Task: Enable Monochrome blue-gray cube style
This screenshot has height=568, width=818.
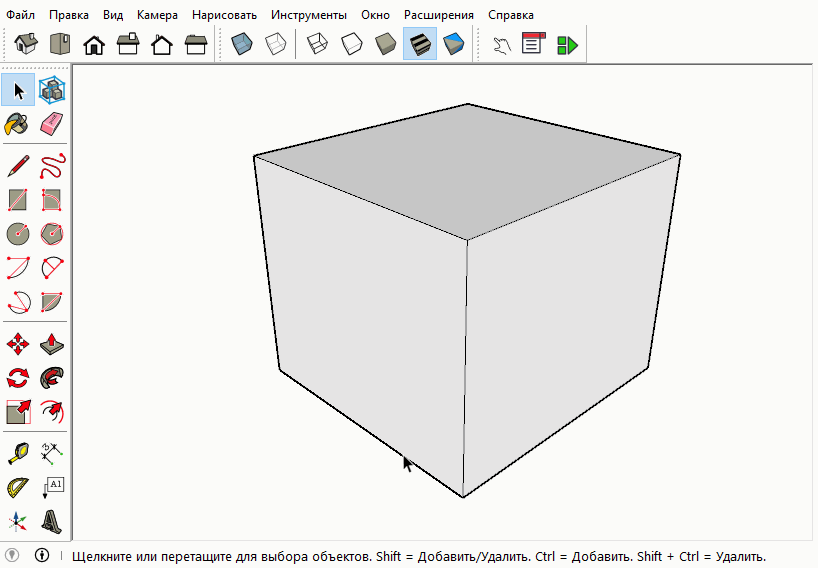Action: click(x=454, y=44)
